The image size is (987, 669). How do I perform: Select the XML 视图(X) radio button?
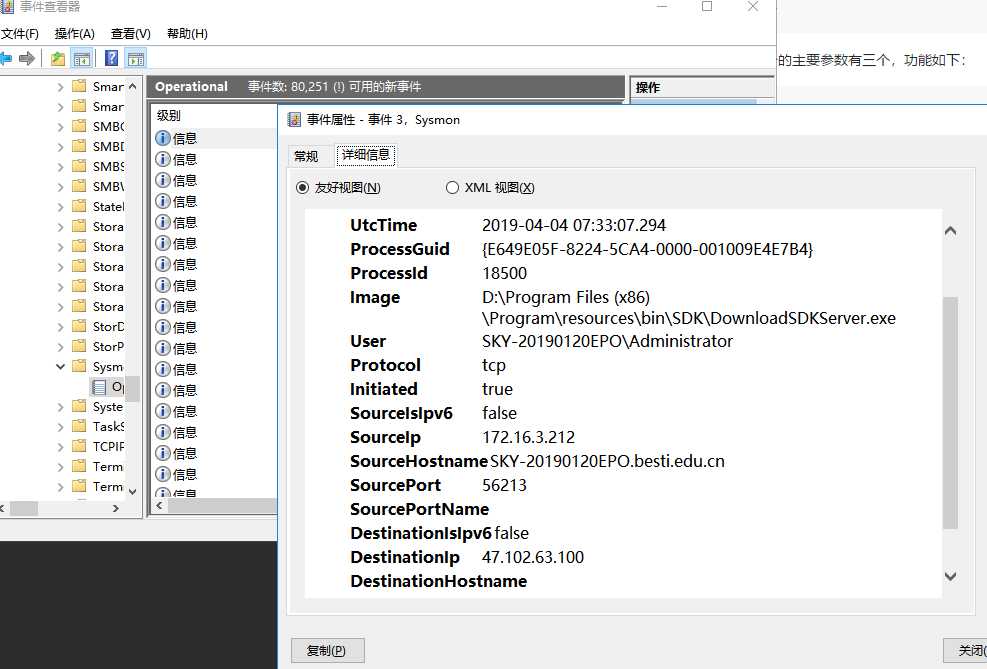(x=452, y=188)
